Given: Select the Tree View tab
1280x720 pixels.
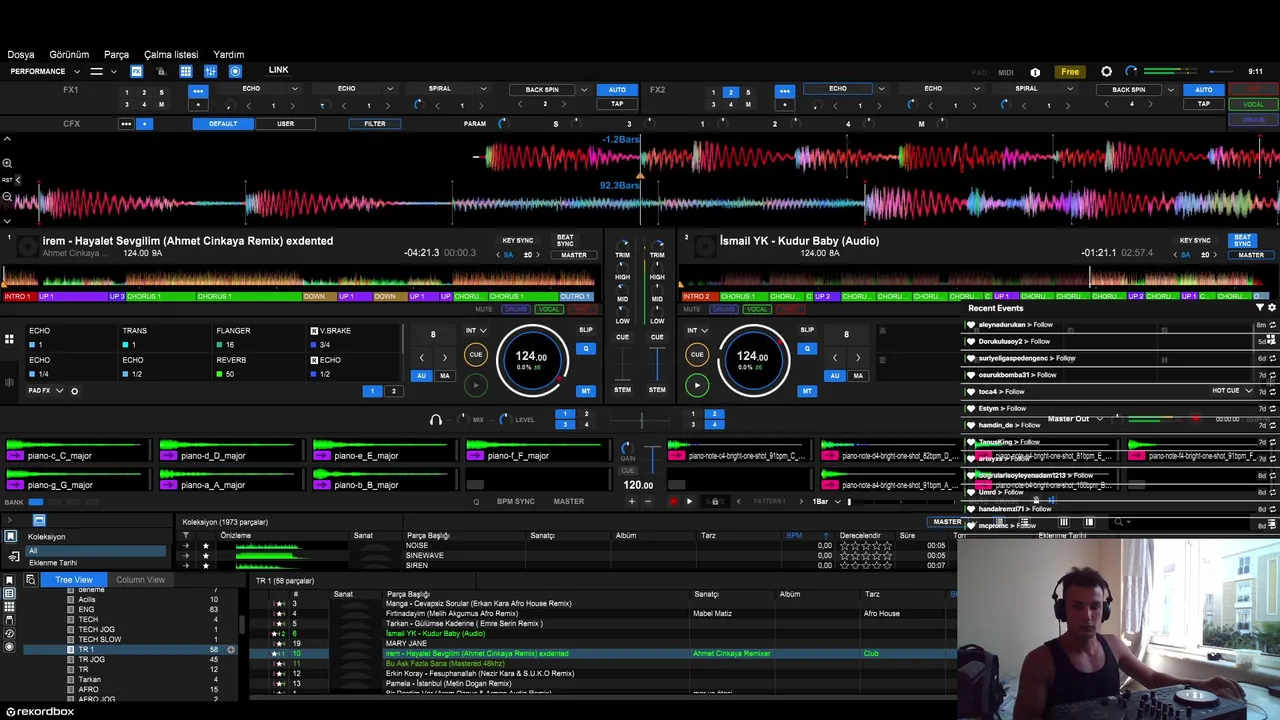Looking at the screenshot, I should pyautogui.click(x=74, y=580).
